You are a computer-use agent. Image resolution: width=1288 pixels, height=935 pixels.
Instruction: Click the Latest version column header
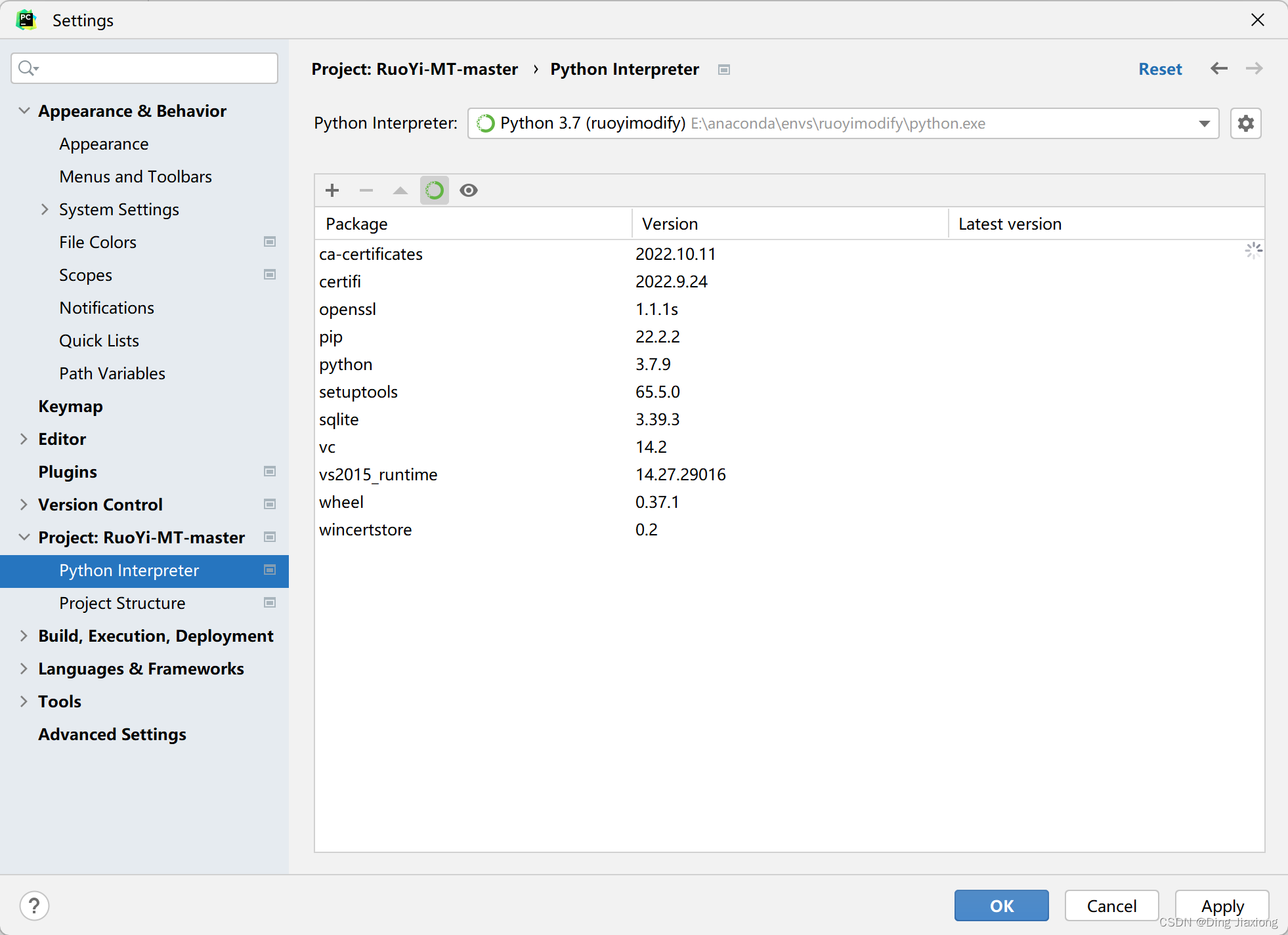[x=1107, y=224]
